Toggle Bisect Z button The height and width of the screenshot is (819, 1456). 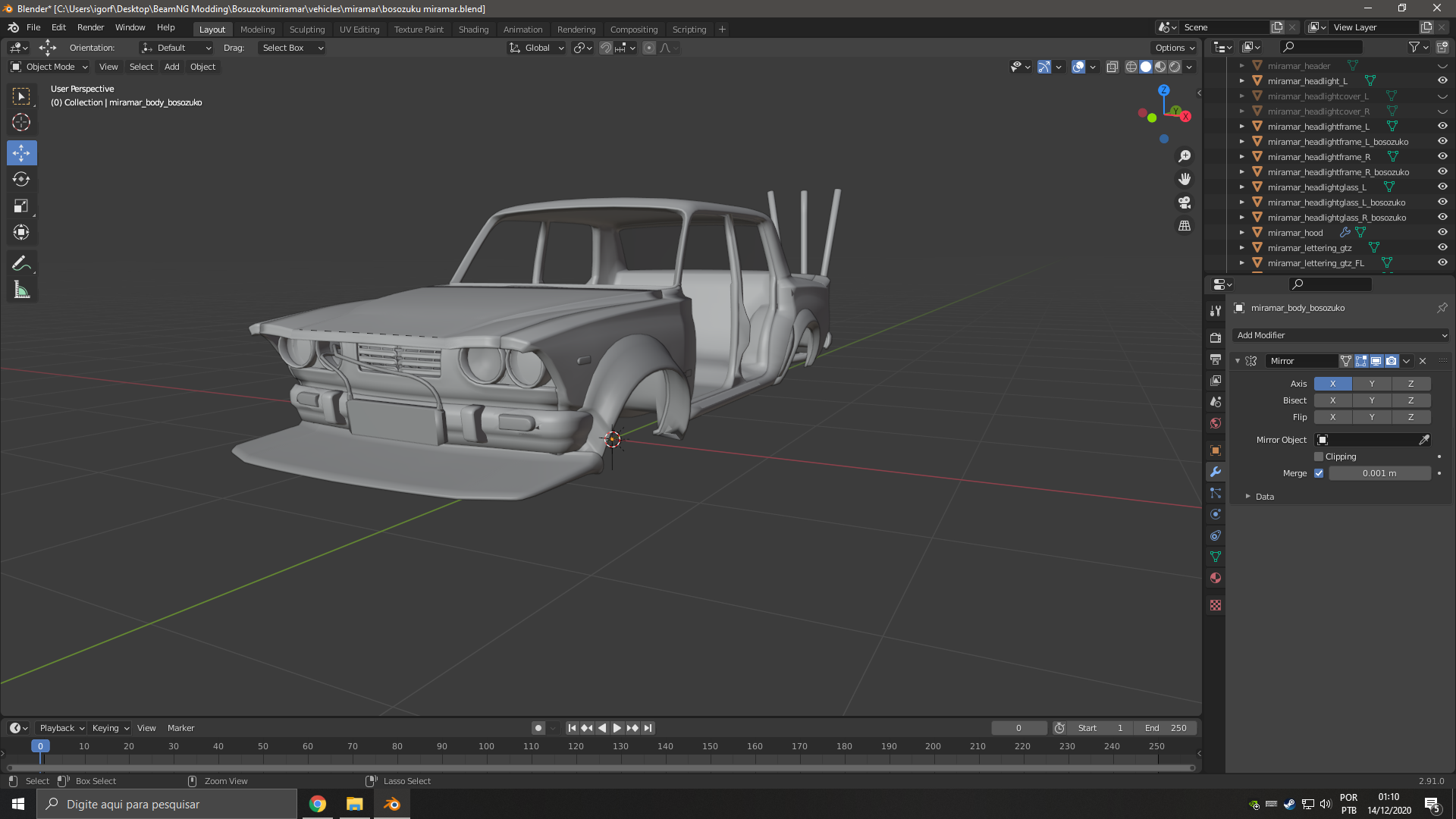pos(1411,400)
